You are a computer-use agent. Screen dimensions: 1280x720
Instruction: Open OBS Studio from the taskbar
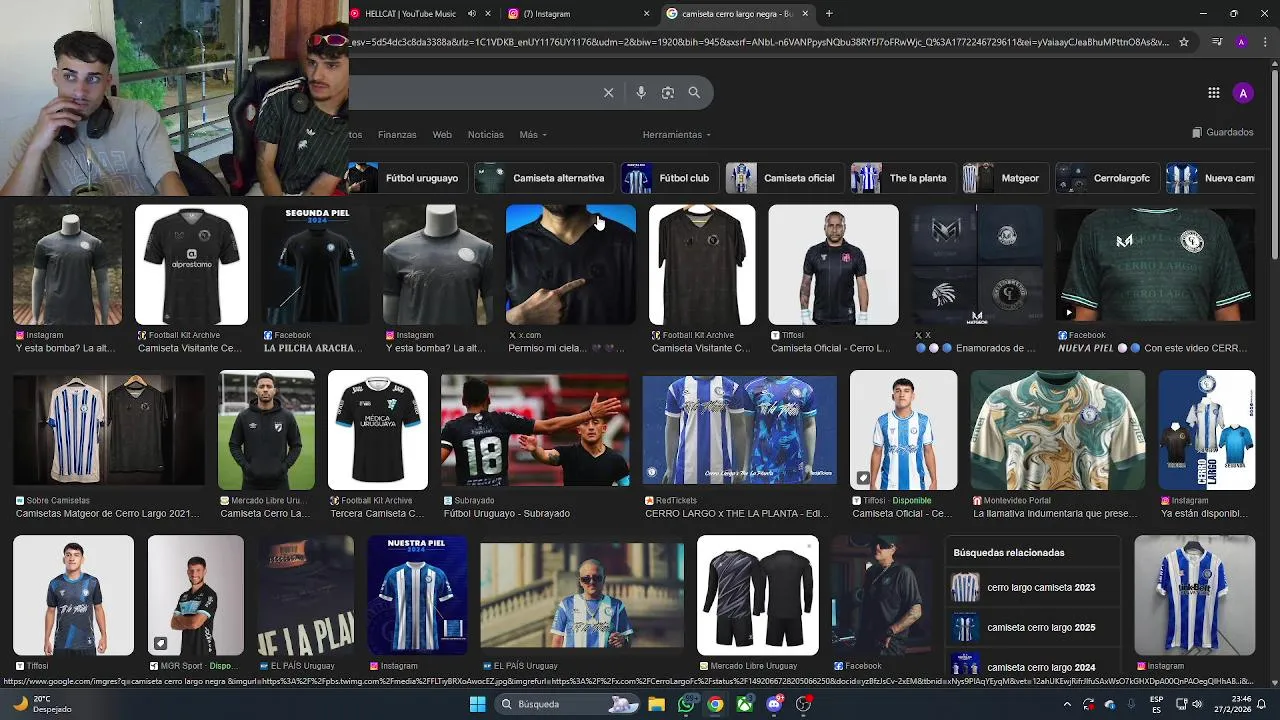point(803,704)
